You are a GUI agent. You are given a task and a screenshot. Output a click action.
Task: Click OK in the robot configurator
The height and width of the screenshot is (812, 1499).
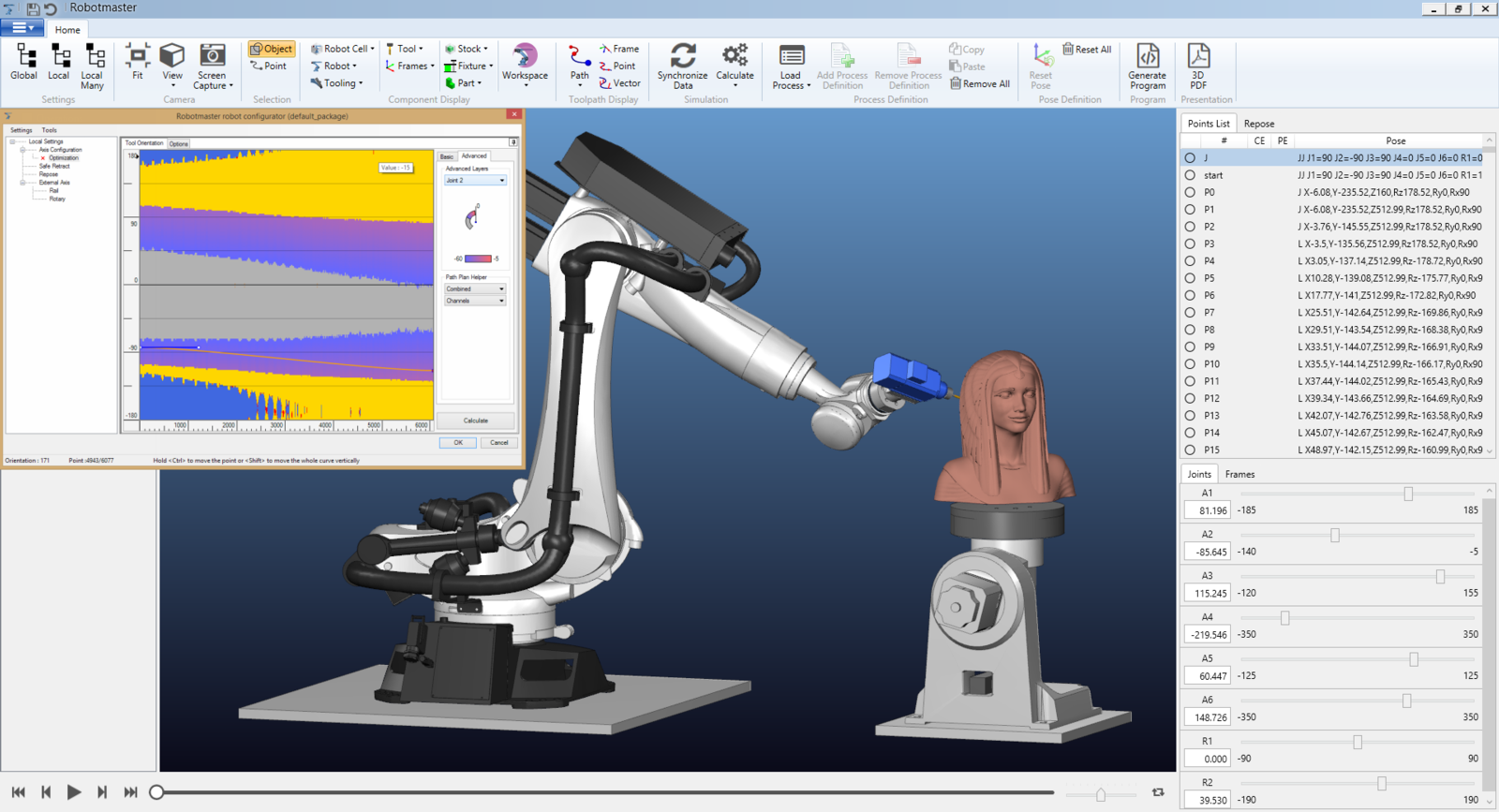[458, 443]
